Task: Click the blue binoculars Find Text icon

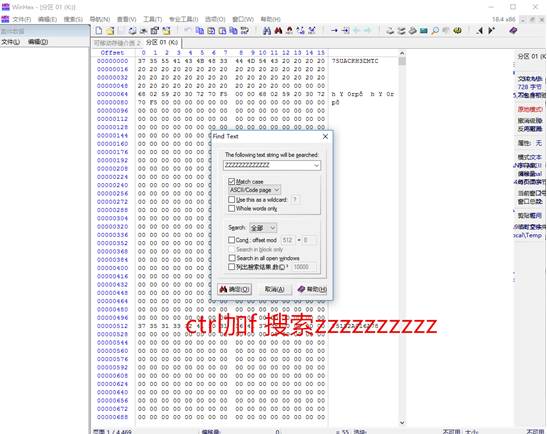Action: click(x=267, y=31)
